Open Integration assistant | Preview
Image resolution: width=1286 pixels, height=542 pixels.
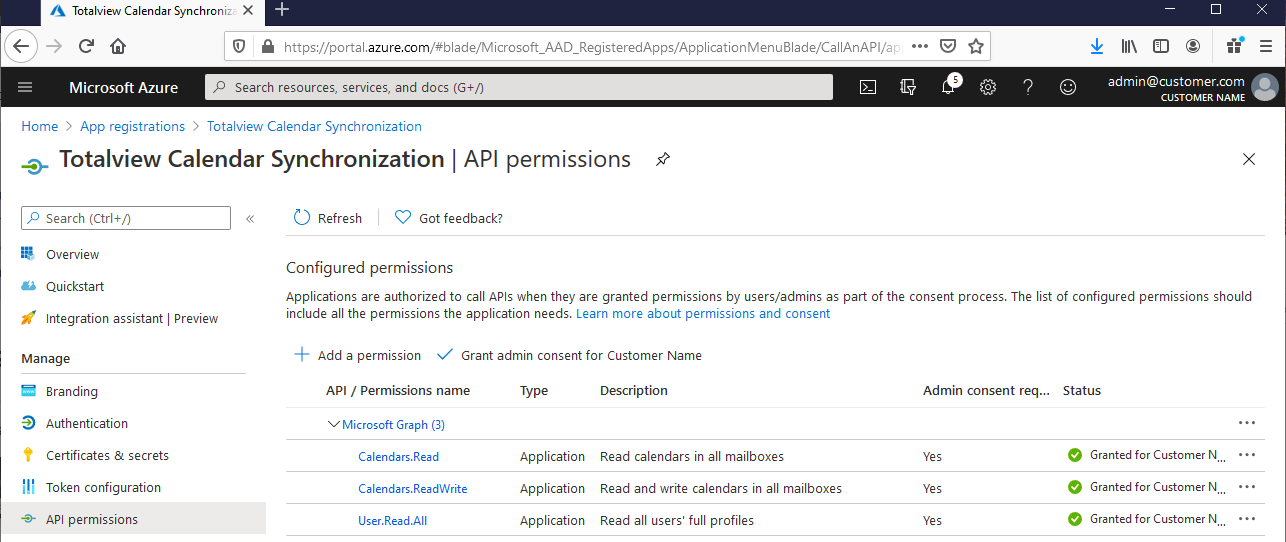pyautogui.click(x=133, y=318)
